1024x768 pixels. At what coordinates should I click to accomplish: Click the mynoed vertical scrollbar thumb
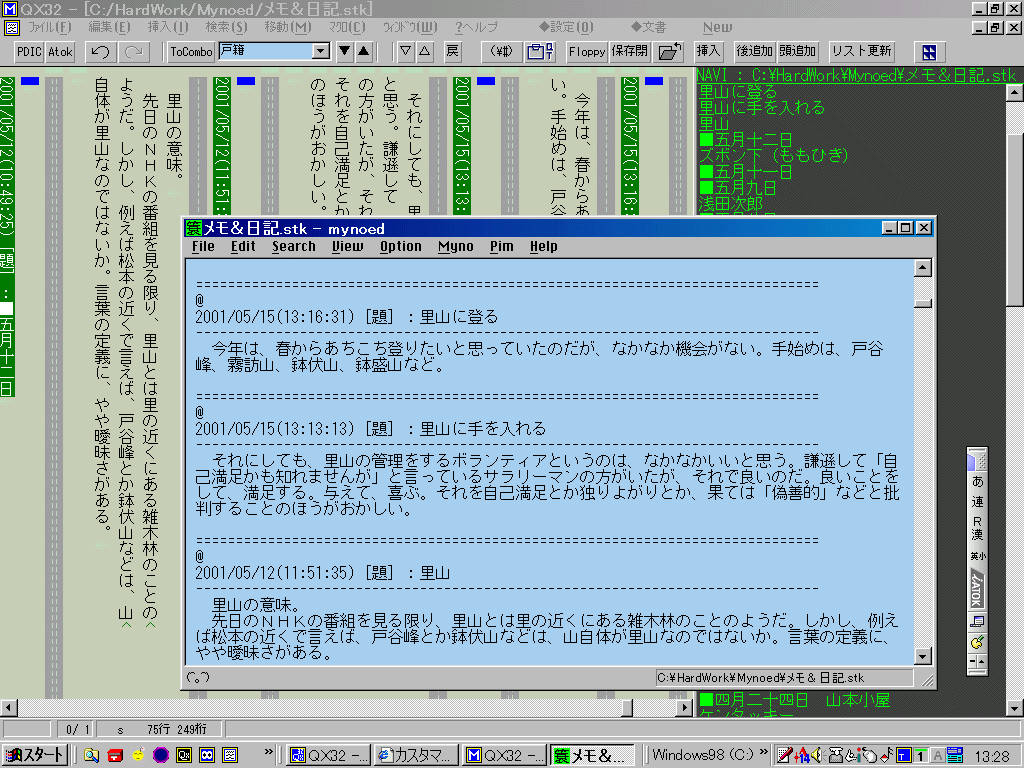click(922, 303)
